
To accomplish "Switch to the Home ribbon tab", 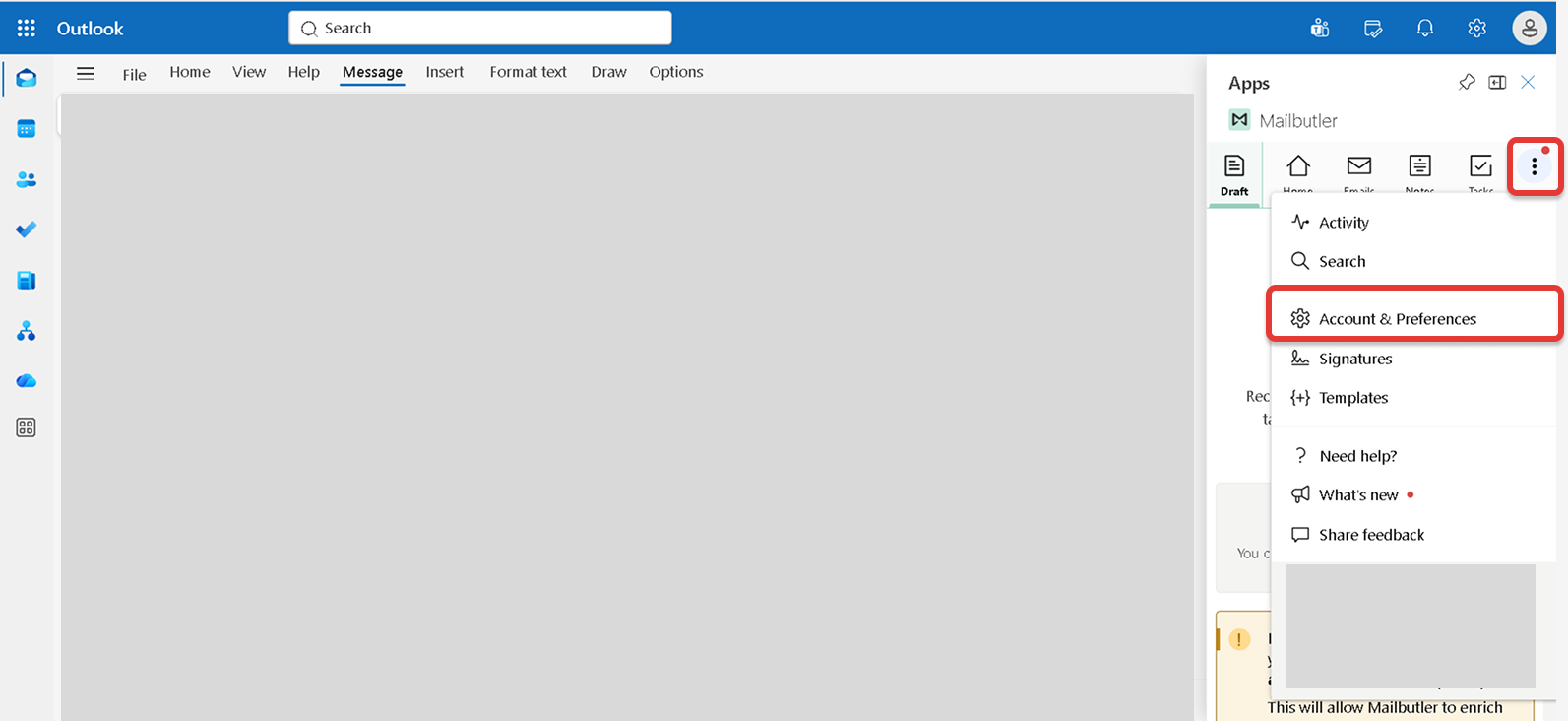I will pyautogui.click(x=190, y=72).
